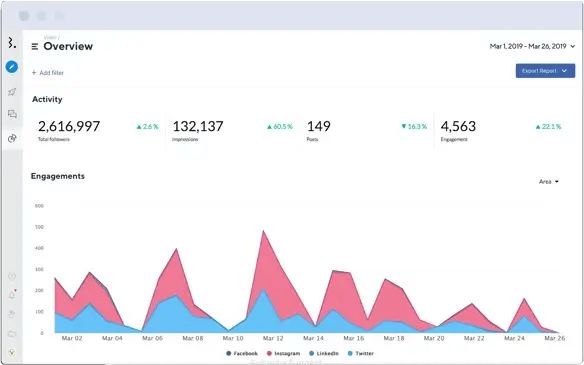Click the breadcrumb above Overview title
Viewport: 584px width, 365px height.
[51, 37]
